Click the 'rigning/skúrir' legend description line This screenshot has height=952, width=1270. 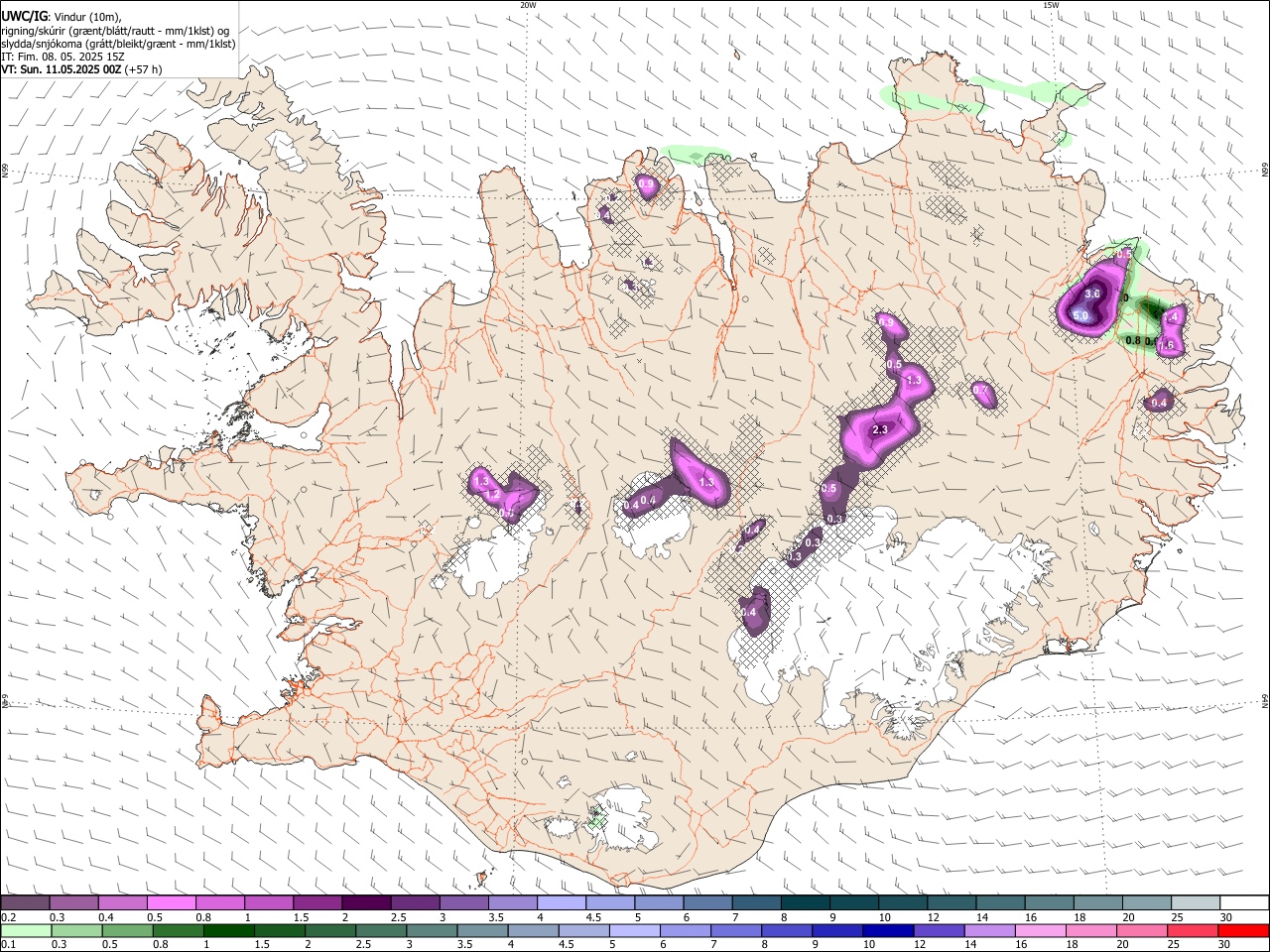(x=116, y=31)
